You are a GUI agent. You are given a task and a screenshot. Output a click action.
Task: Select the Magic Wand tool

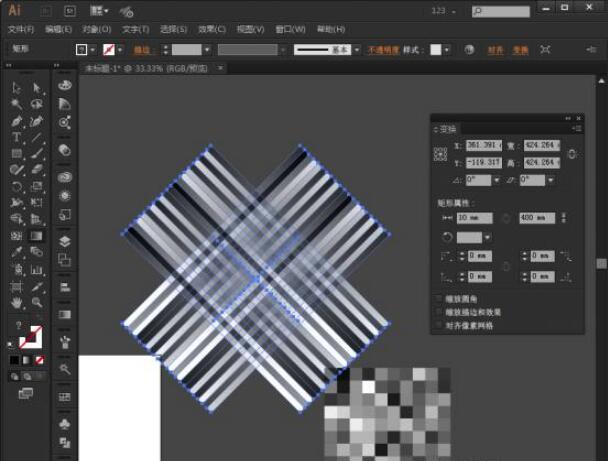pyautogui.click(x=16, y=104)
